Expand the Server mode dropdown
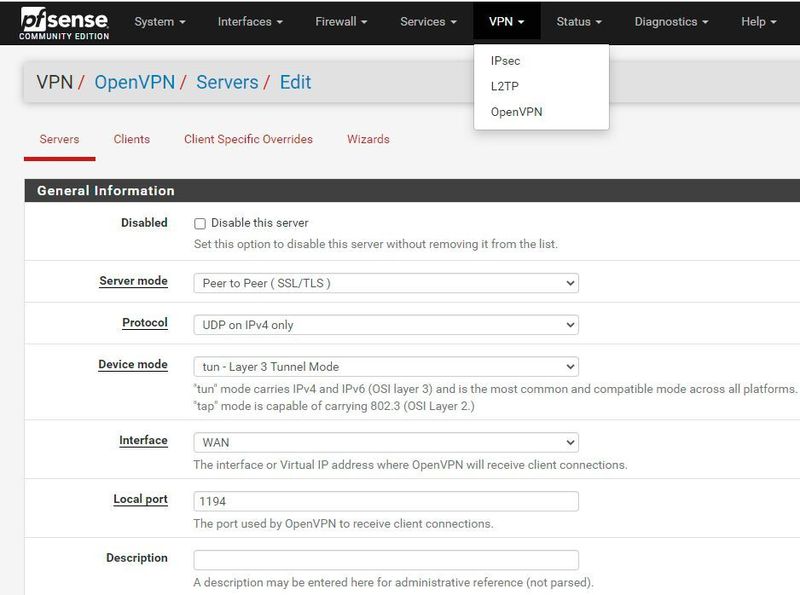 coord(386,283)
